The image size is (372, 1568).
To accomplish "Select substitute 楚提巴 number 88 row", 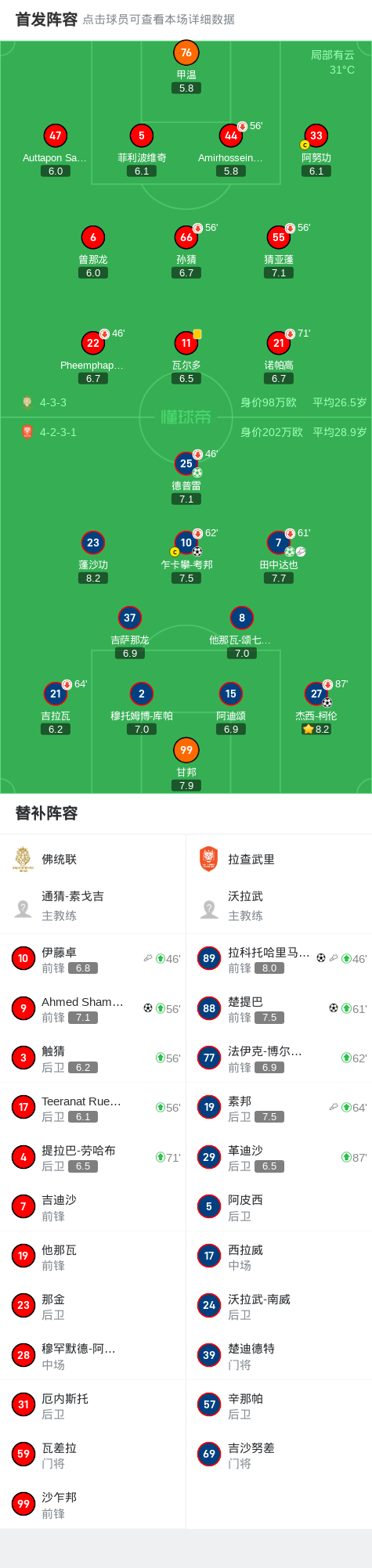I will pyautogui.click(x=279, y=1008).
